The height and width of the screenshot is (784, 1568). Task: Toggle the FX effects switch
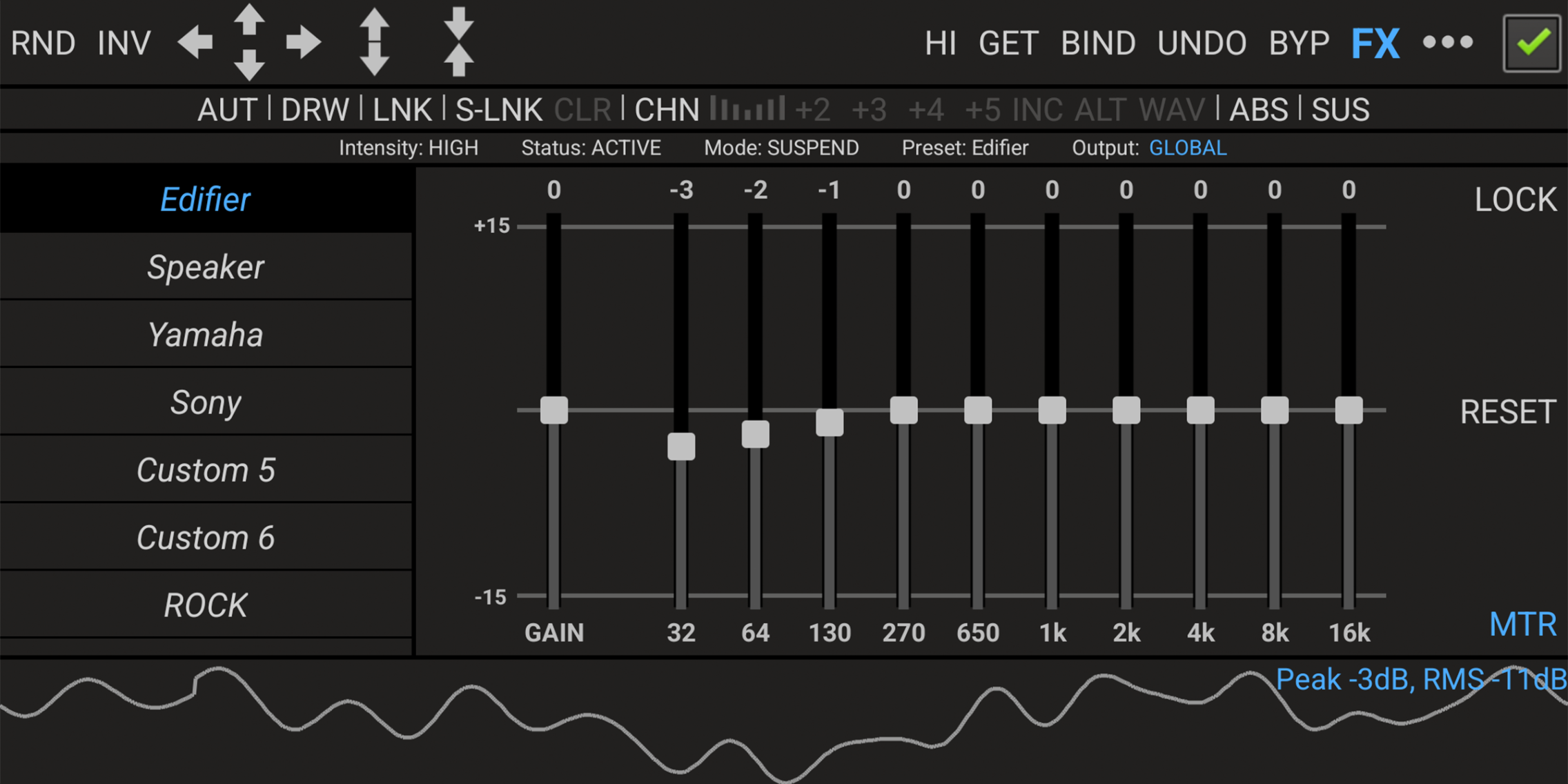pos(1375,44)
